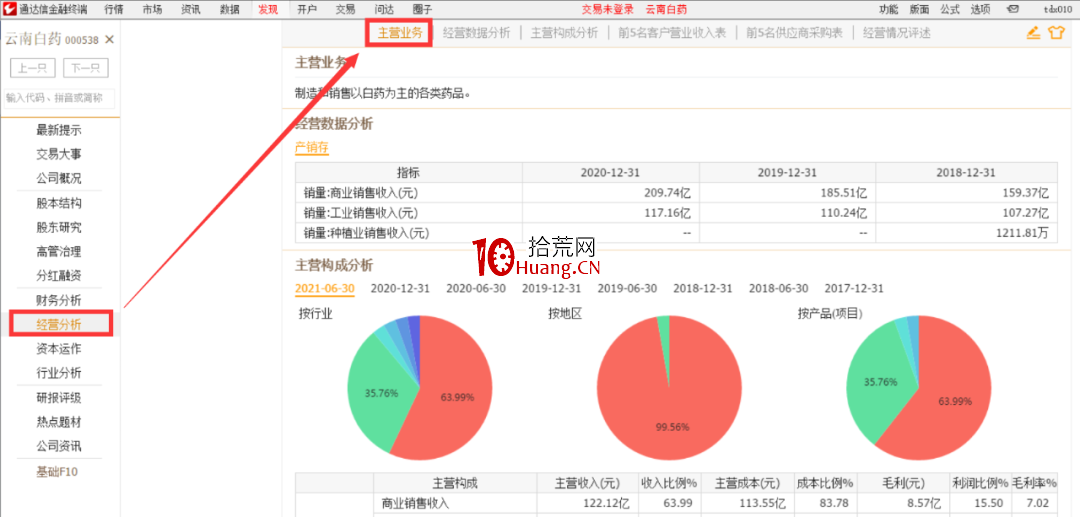1080x517 pixels.
Task: Switch to the 经营数据分析 tab
Action: point(477,32)
